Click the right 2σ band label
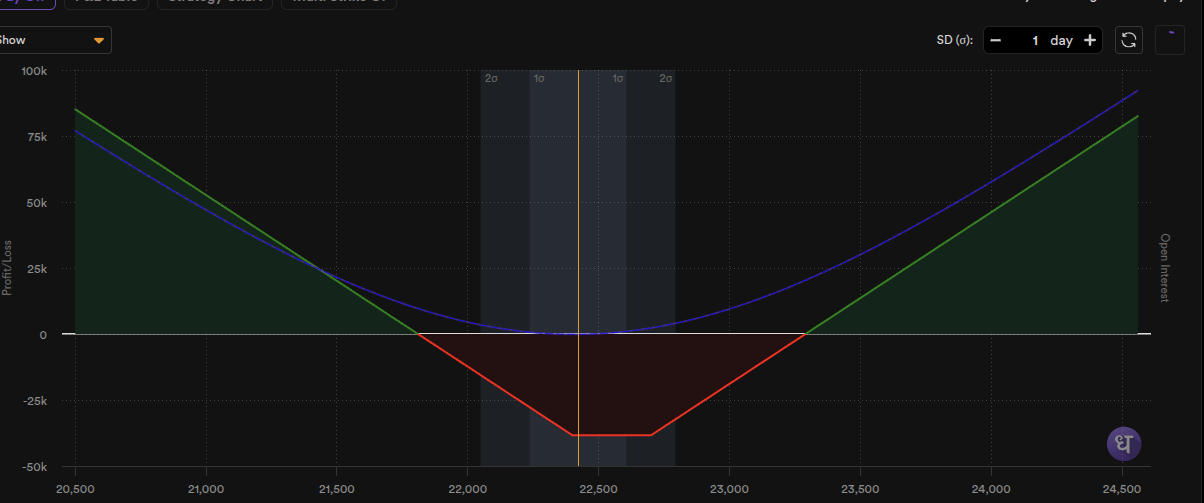Viewport: 1204px width, 503px height. 665,78
